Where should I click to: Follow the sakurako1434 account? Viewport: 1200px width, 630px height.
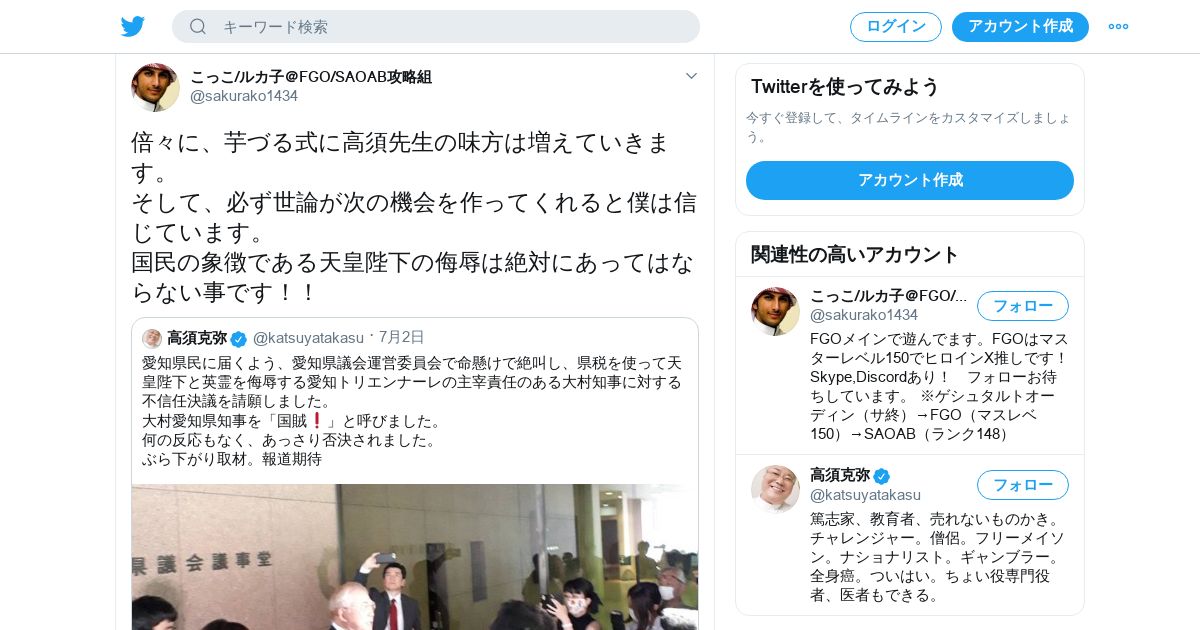click(1023, 306)
